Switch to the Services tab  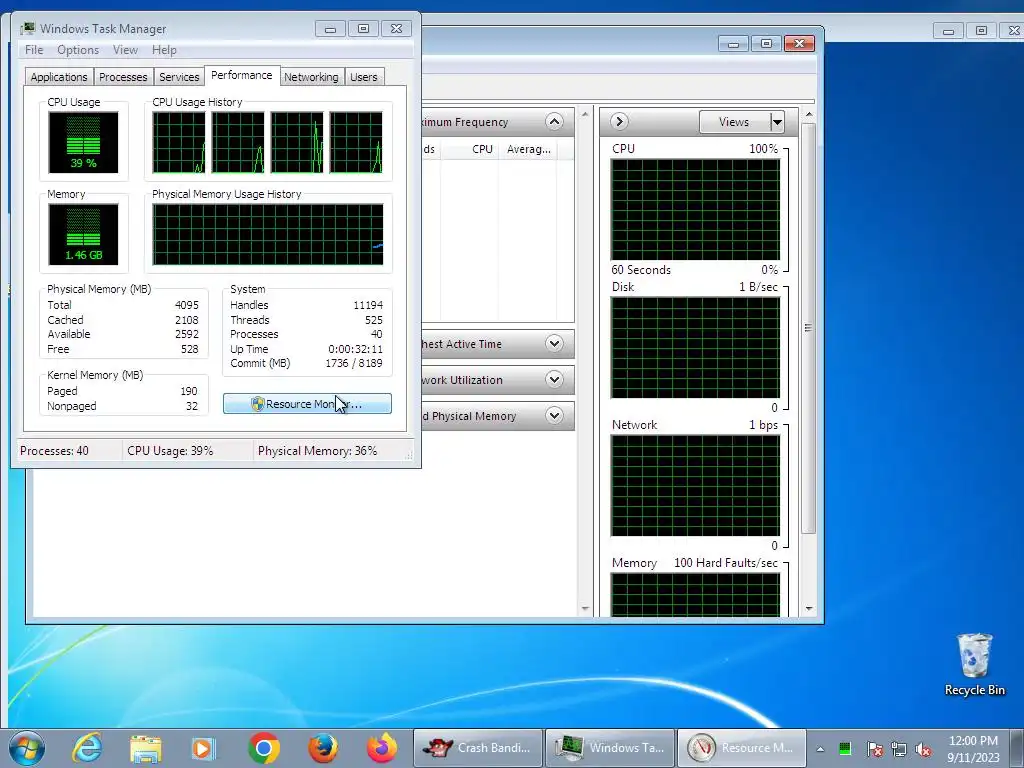coord(179,77)
